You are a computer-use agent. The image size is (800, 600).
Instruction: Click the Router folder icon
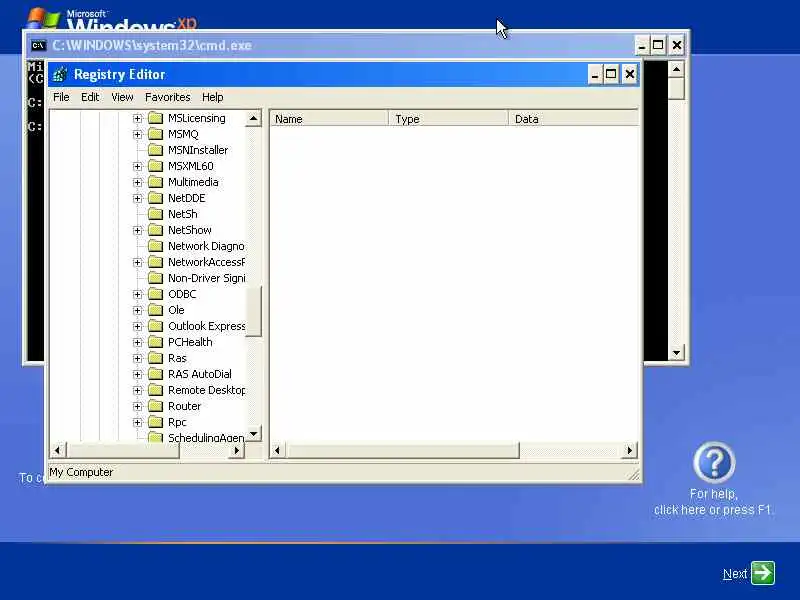point(155,406)
